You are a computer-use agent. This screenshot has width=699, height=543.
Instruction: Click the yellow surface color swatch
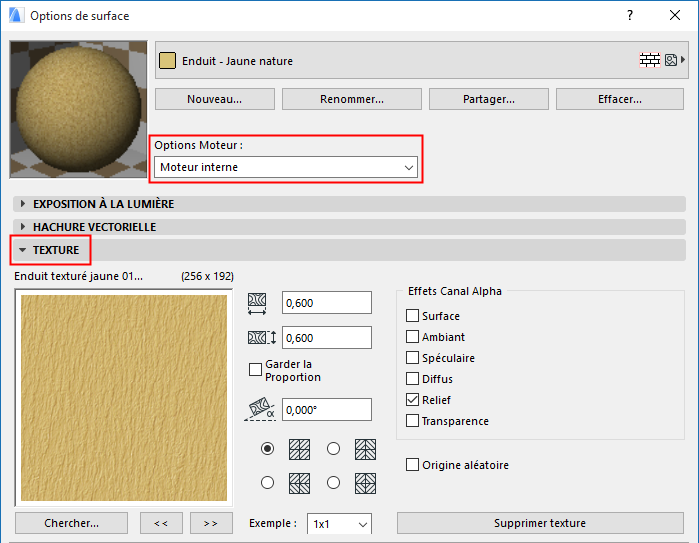167,61
